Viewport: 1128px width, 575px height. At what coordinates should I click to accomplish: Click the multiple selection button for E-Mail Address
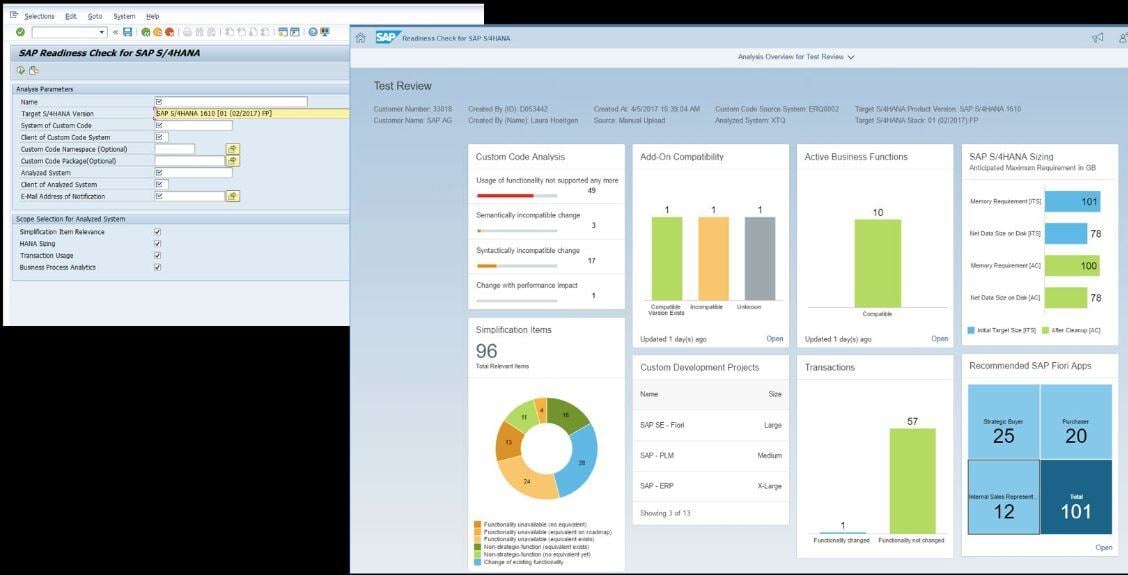(x=232, y=196)
